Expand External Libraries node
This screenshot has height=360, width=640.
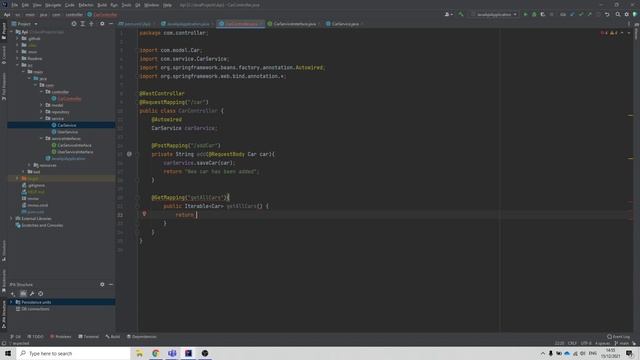tap(11, 218)
